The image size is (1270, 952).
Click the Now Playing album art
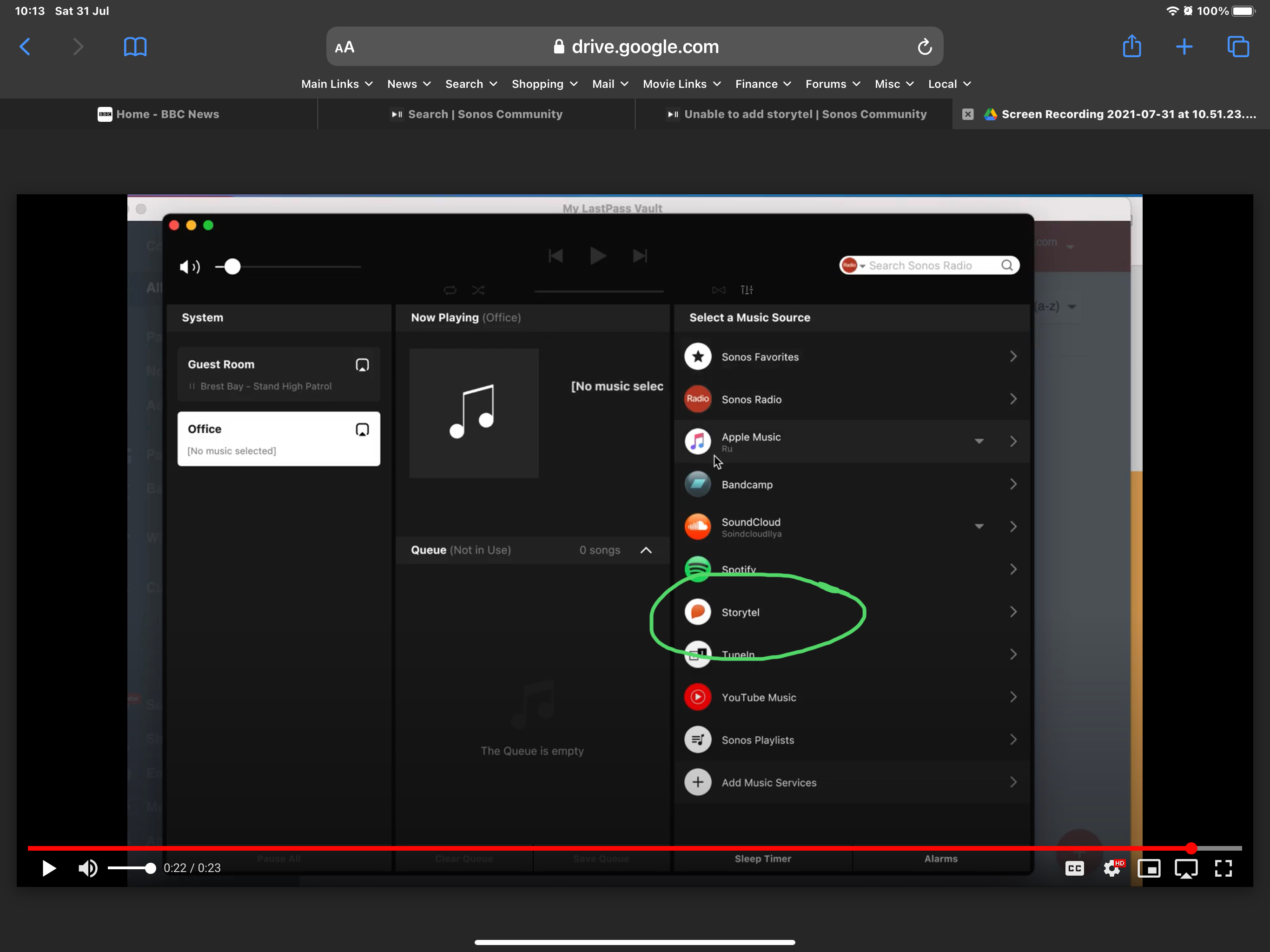(x=474, y=413)
